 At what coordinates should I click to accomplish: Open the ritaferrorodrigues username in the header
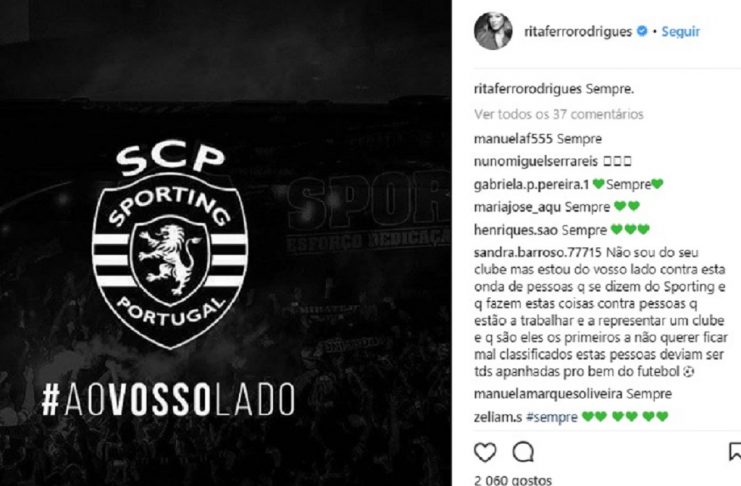[x=578, y=32]
